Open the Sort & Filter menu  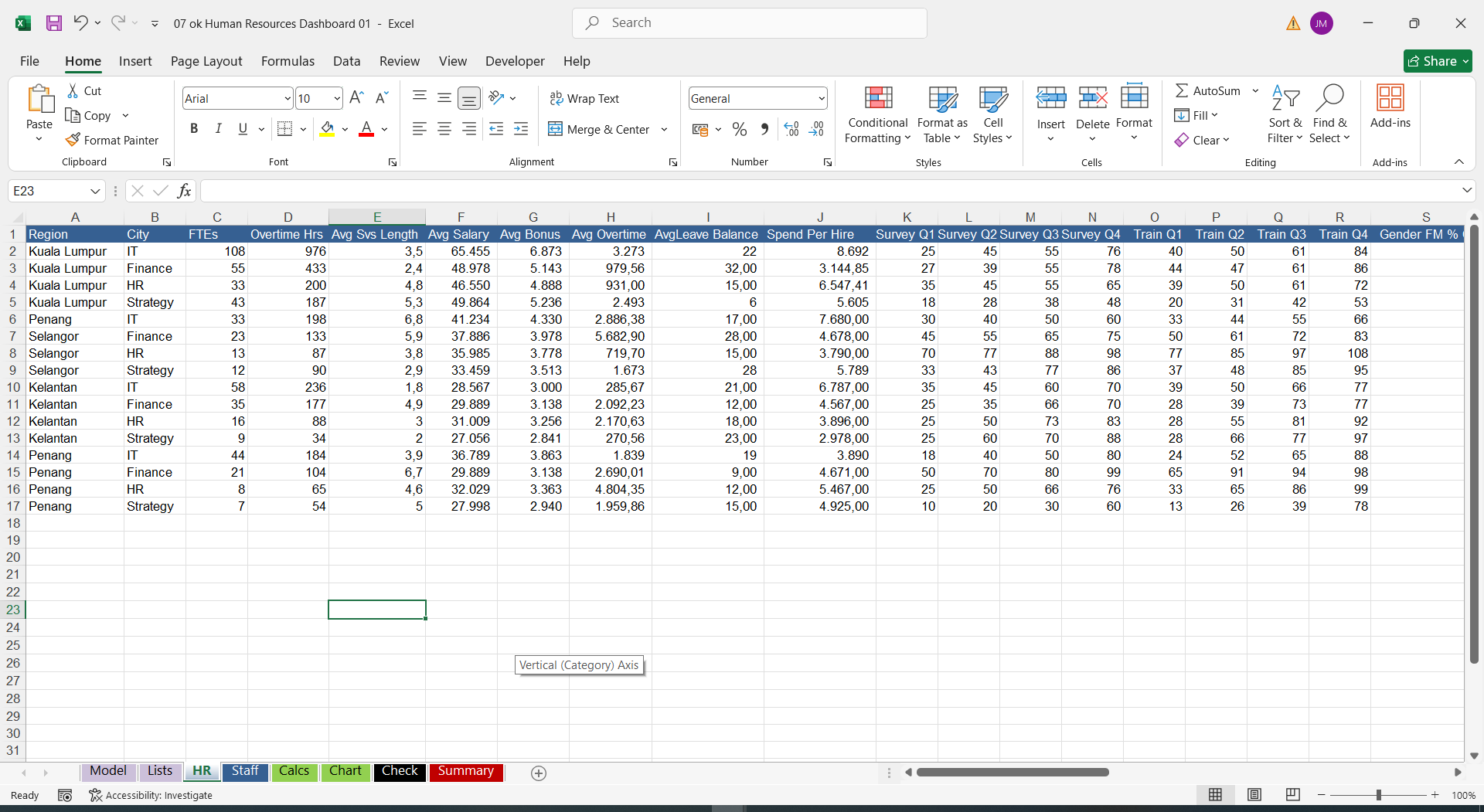[1285, 114]
